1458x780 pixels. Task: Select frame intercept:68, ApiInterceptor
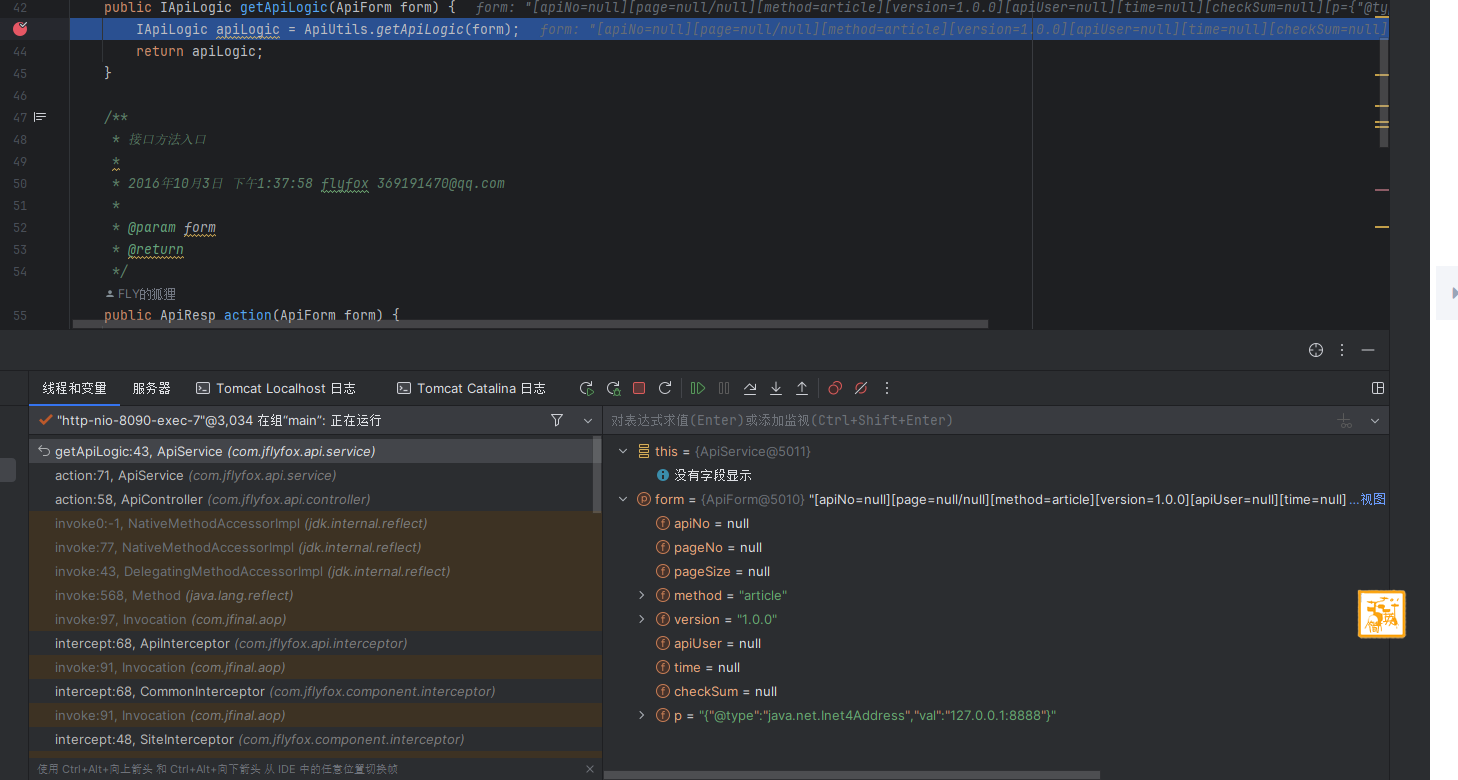coord(315,644)
